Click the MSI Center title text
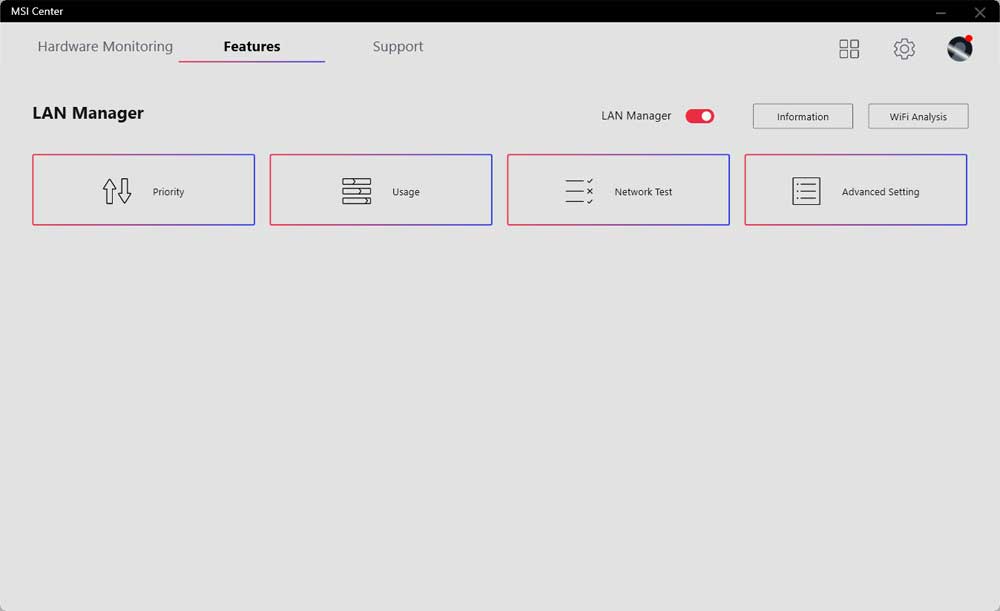 pos(37,11)
